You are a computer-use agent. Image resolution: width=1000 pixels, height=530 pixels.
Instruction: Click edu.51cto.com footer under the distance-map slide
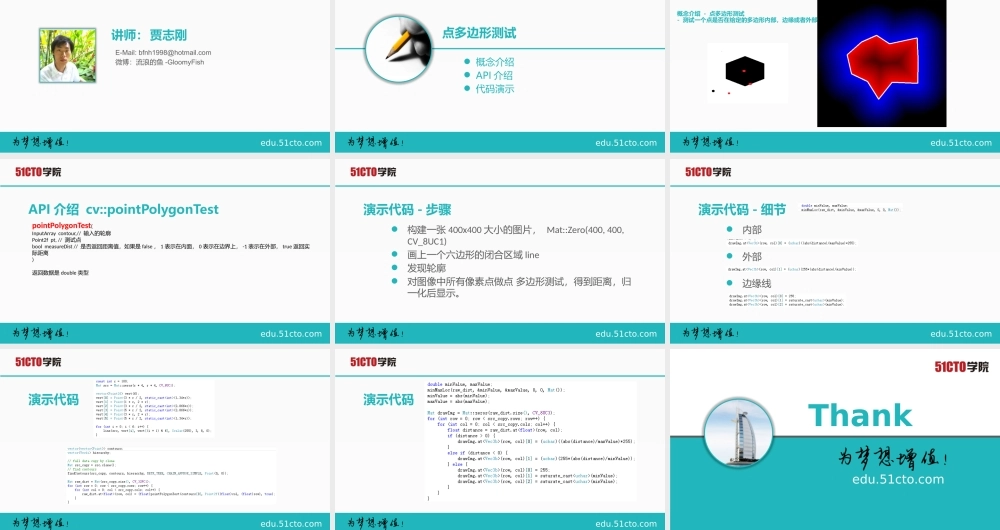pyautogui.click(x=960, y=143)
